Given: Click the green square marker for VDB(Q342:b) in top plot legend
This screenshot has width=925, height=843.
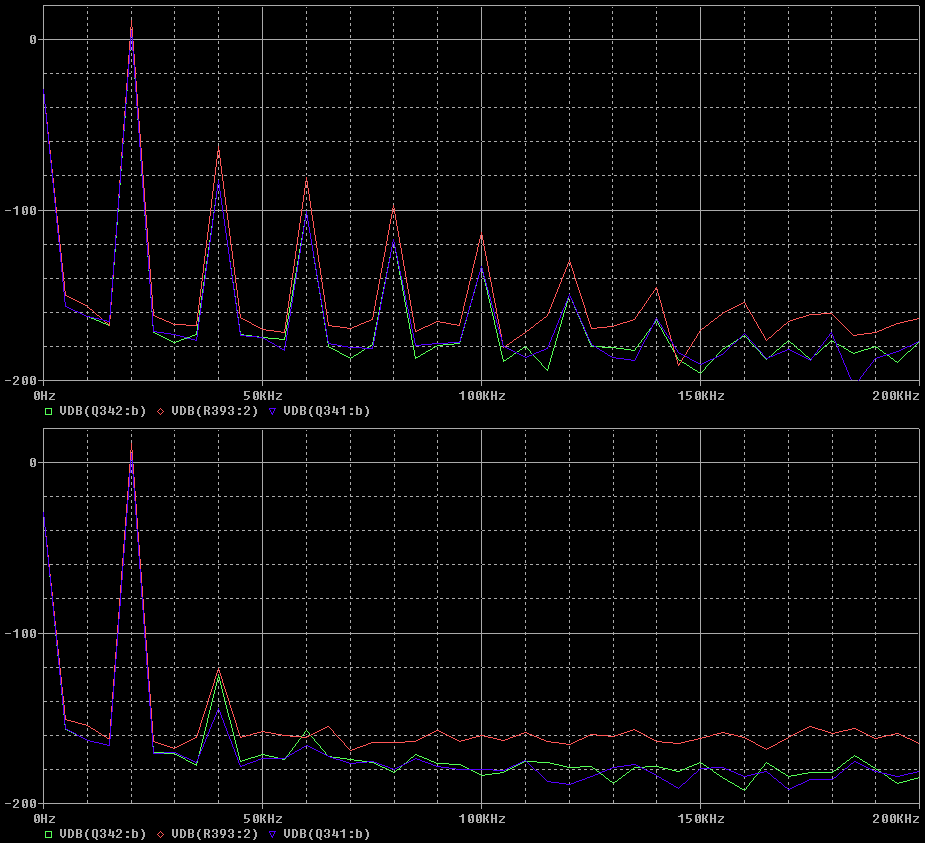Looking at the screenshot, I should pos(48,411).
